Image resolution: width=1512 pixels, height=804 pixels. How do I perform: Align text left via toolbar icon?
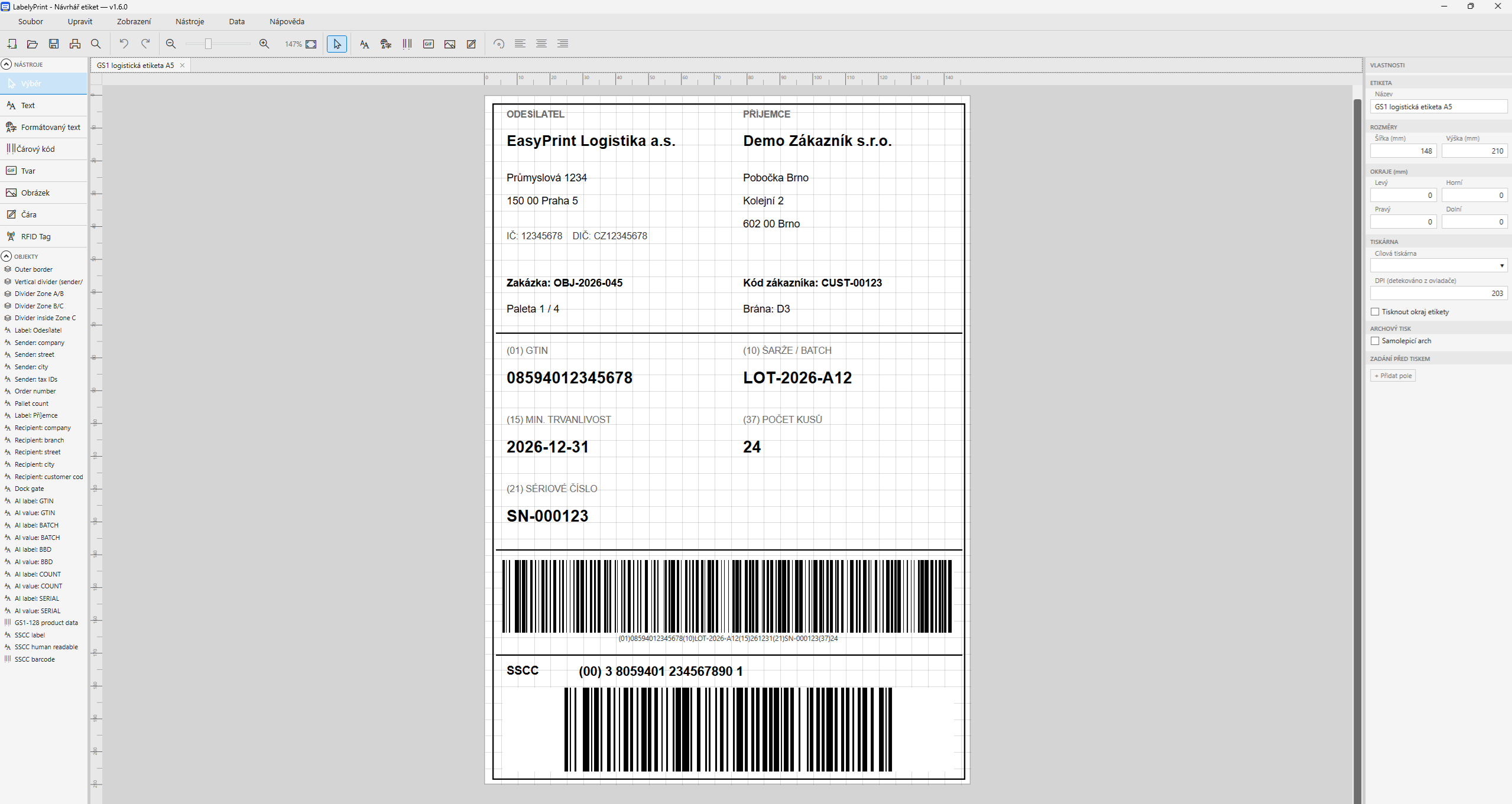click(520, 44)
